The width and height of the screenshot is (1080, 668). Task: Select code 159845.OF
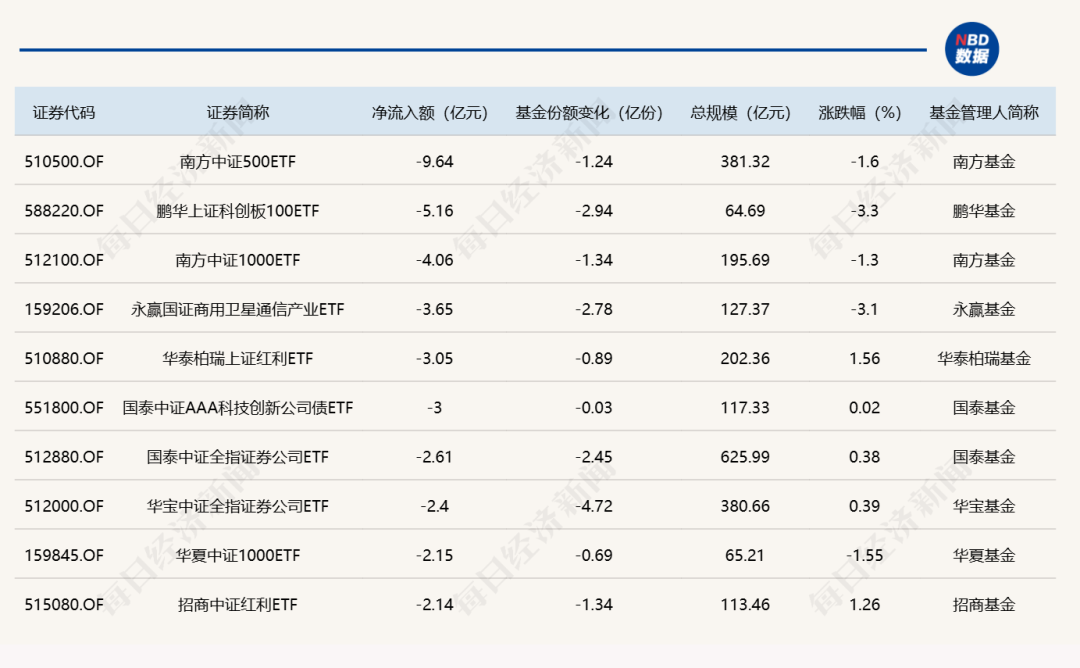click(64, 556)
